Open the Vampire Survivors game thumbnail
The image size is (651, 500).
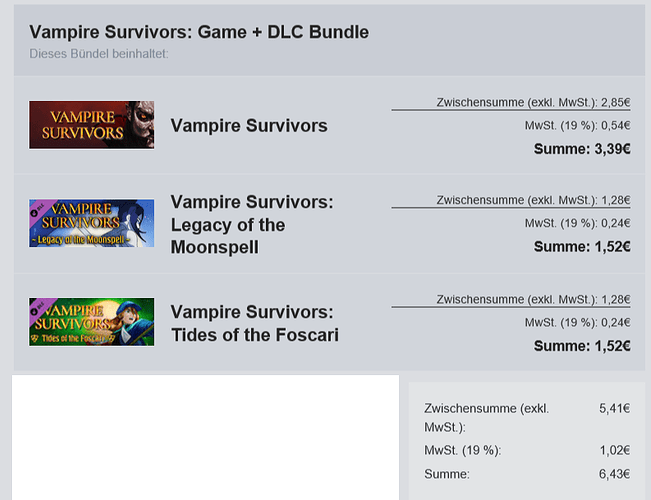(91, 125)
